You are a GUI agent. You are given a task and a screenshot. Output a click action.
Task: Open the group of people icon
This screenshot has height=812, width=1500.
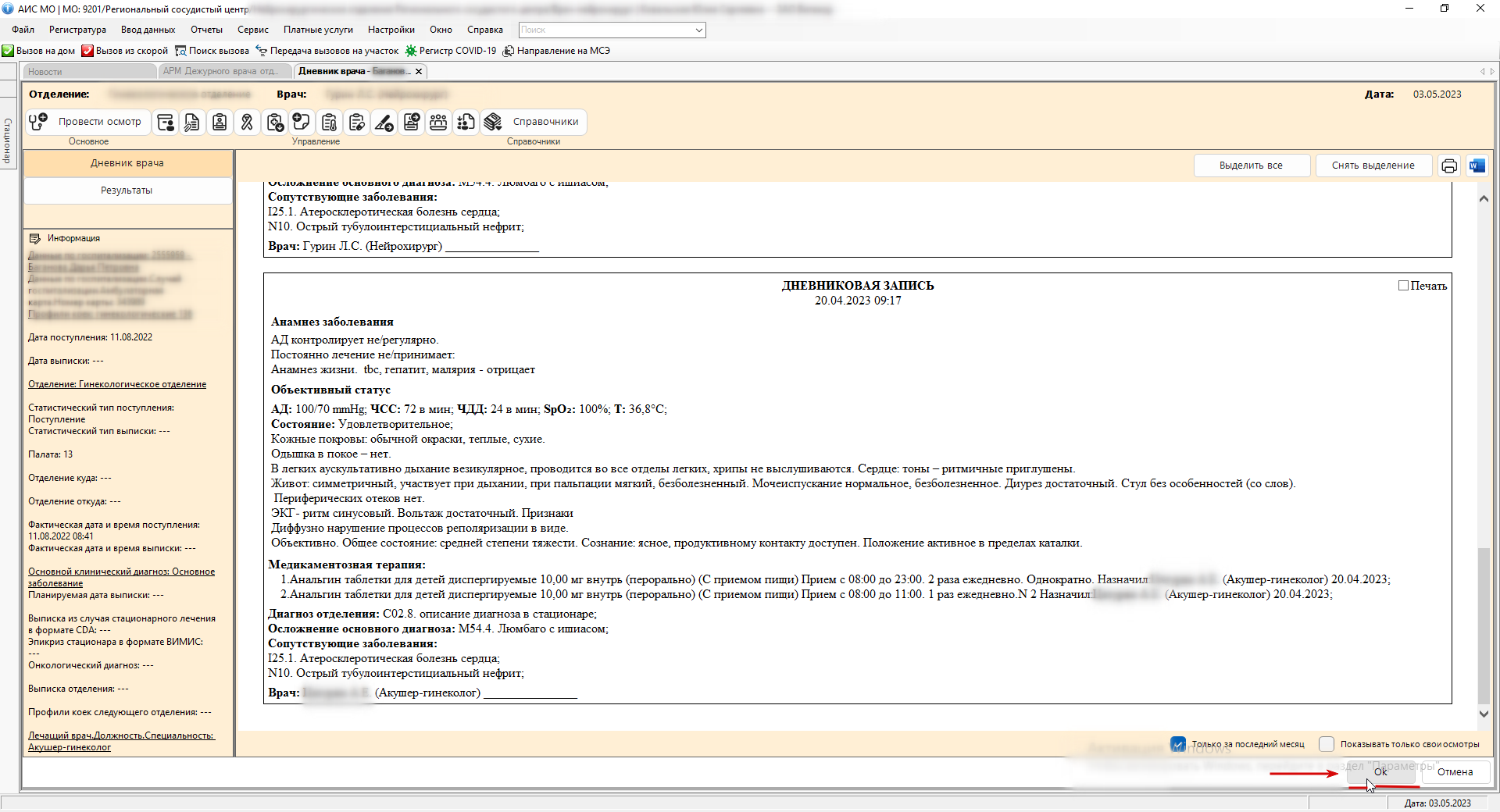tap(439, 122)
